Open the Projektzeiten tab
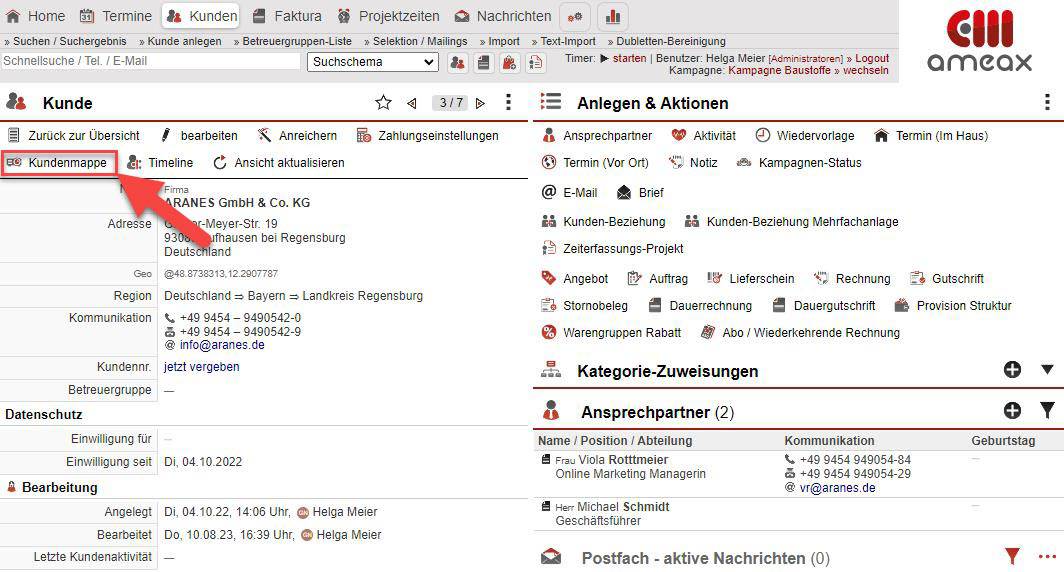Viewport: 1064px width, 572px height. (x=387, y=16)
